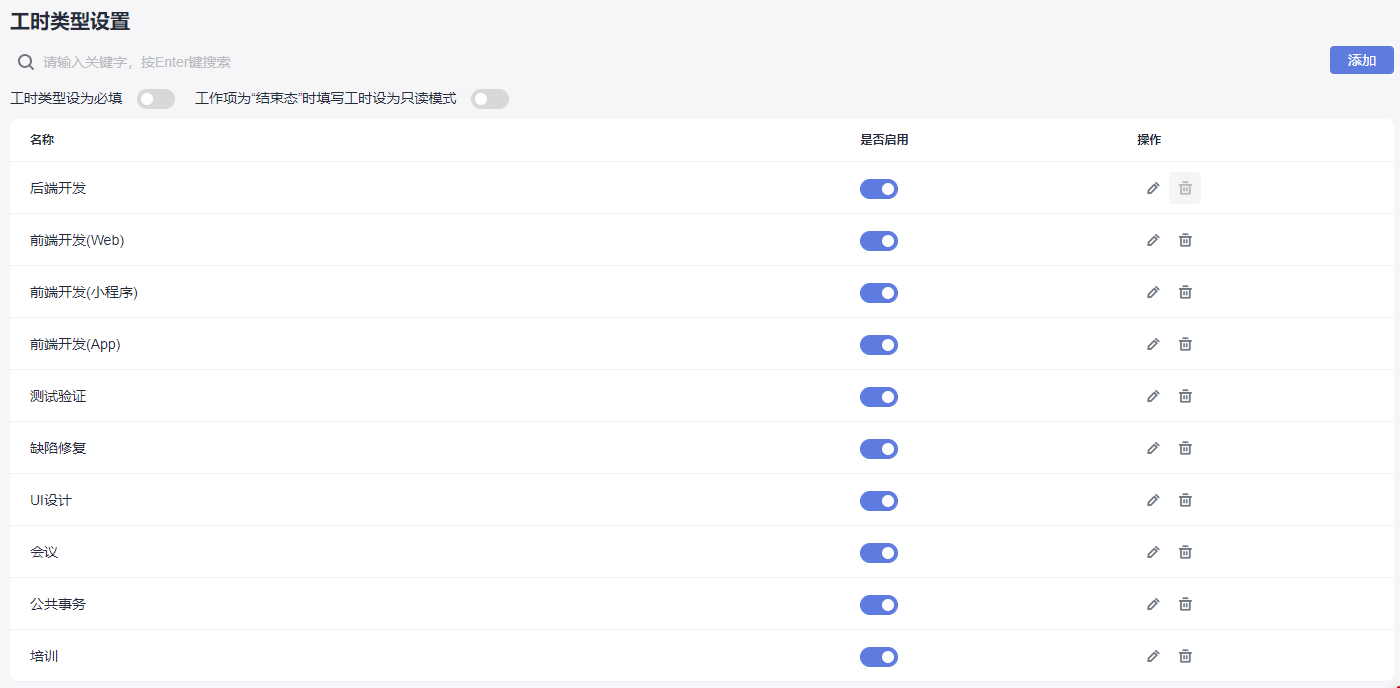Delete the 会议 work type
Image resolution: width=1400 pixels, height=688 pixels.
point(1185,552)
